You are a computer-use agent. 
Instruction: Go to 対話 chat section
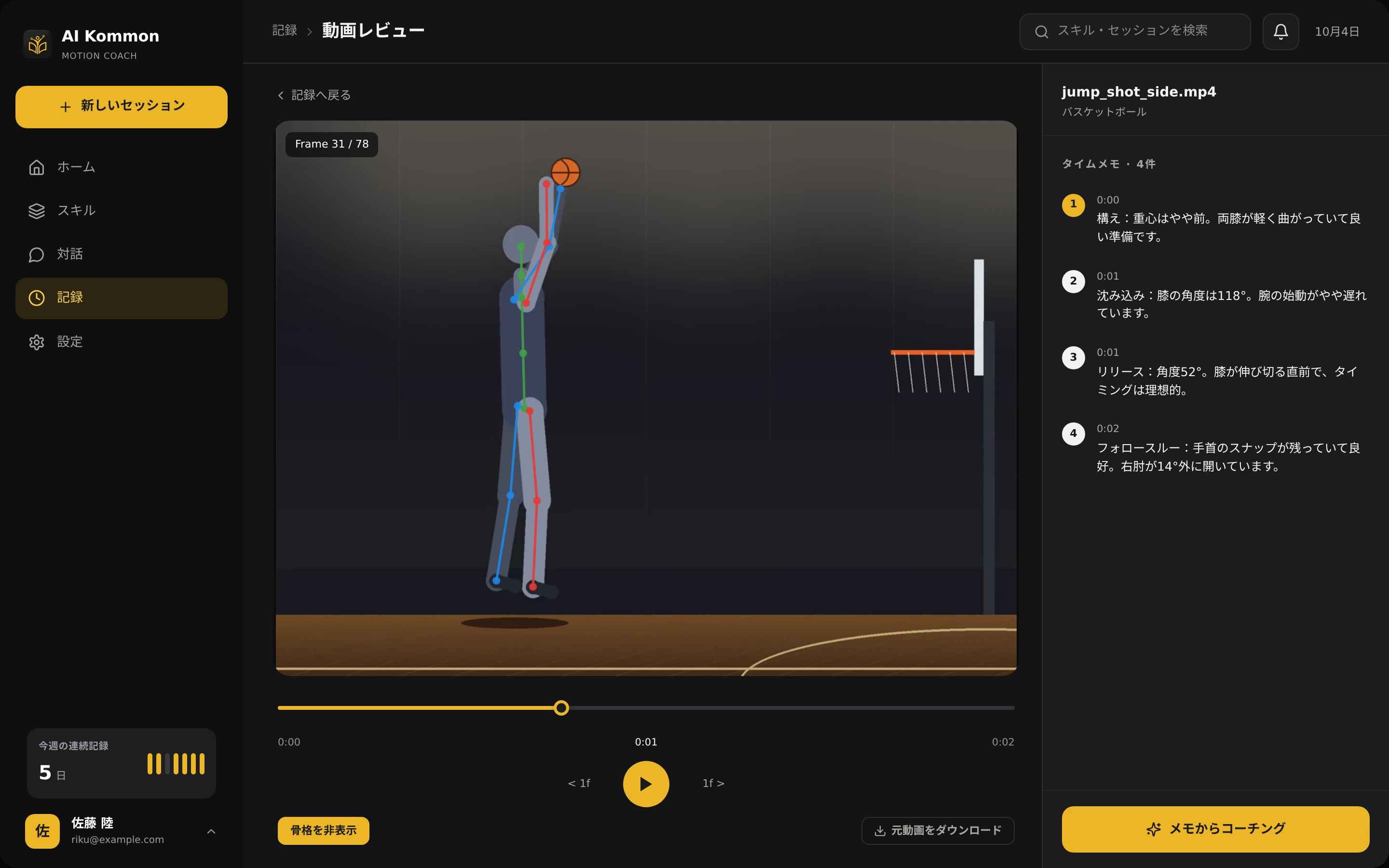click(x=121, y=254)
